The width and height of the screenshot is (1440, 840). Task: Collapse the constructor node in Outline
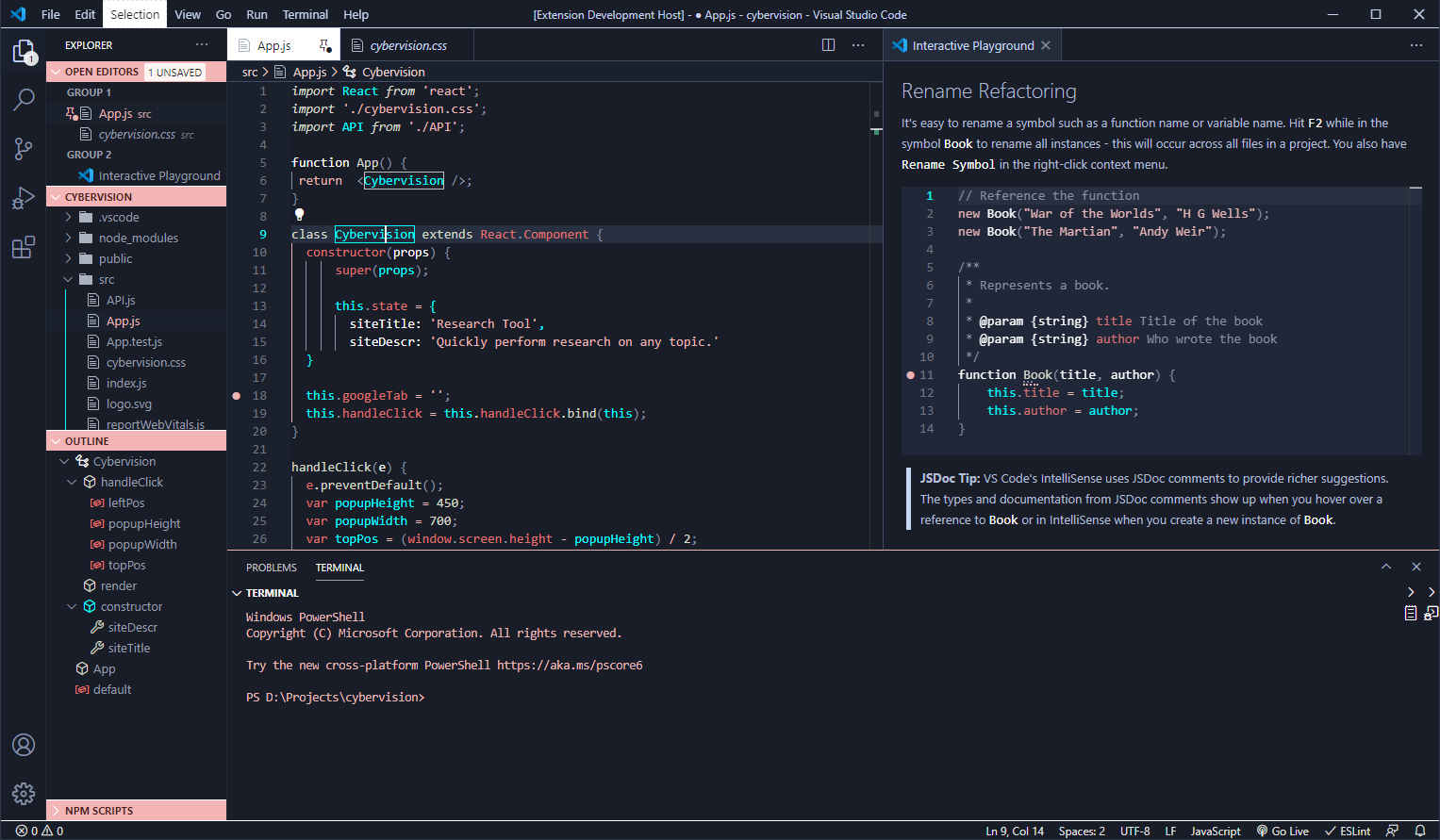[x=72, y=606]
